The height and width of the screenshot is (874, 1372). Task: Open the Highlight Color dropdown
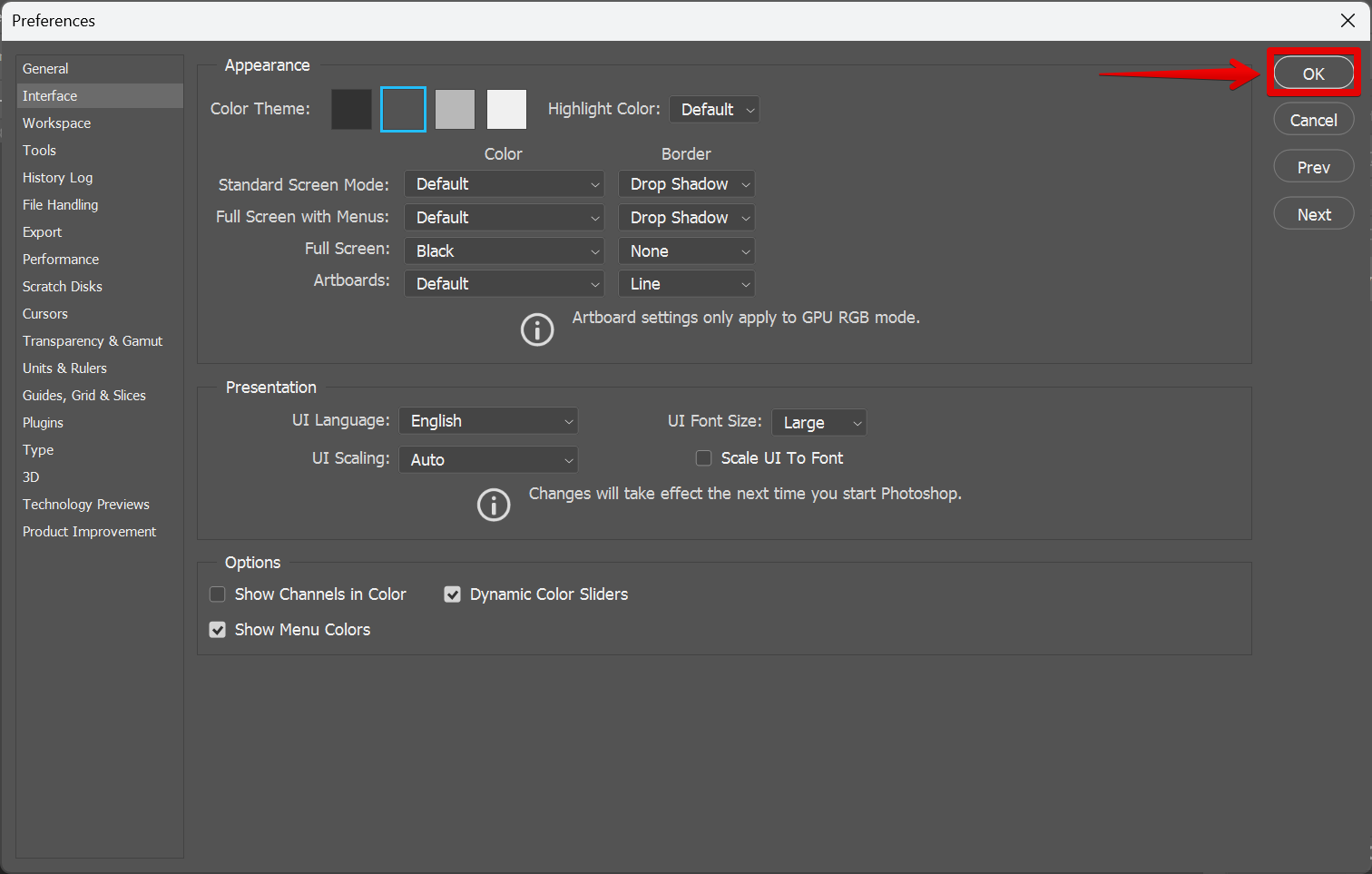click(714, 110)
